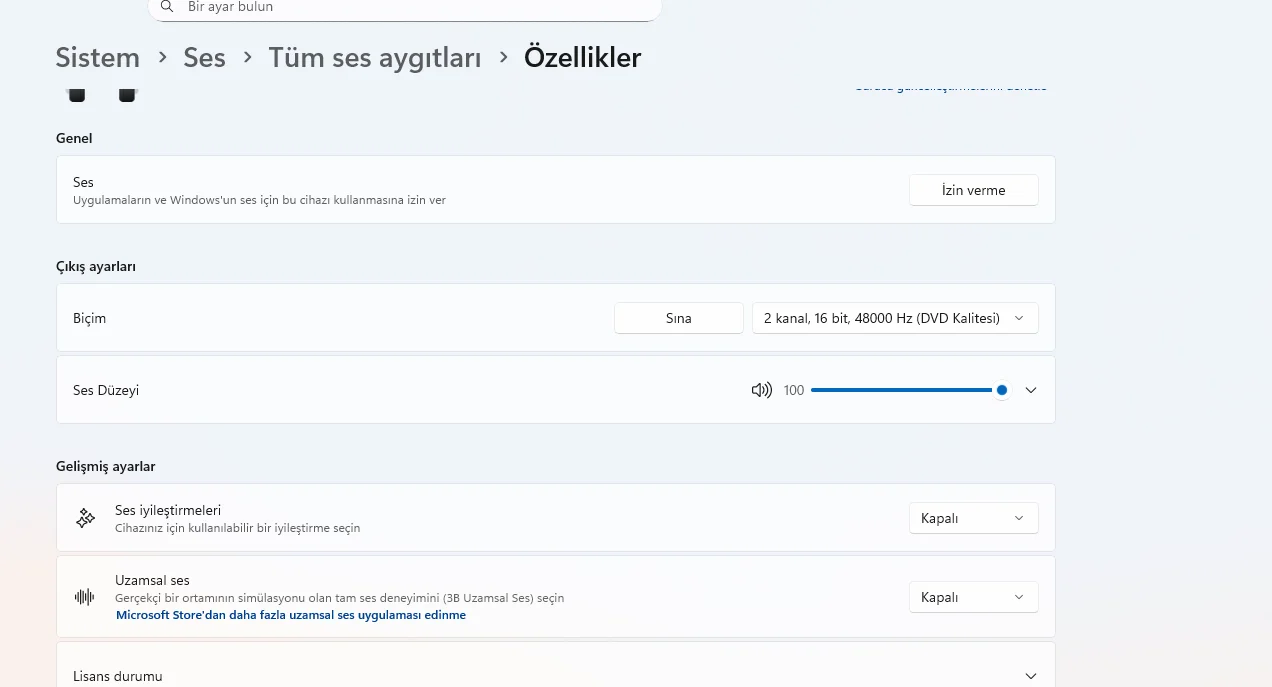Open Uzamsal ses Kapalı dropdown
This screenshot has height=687, width=1272.
click(x=973, y=597)
